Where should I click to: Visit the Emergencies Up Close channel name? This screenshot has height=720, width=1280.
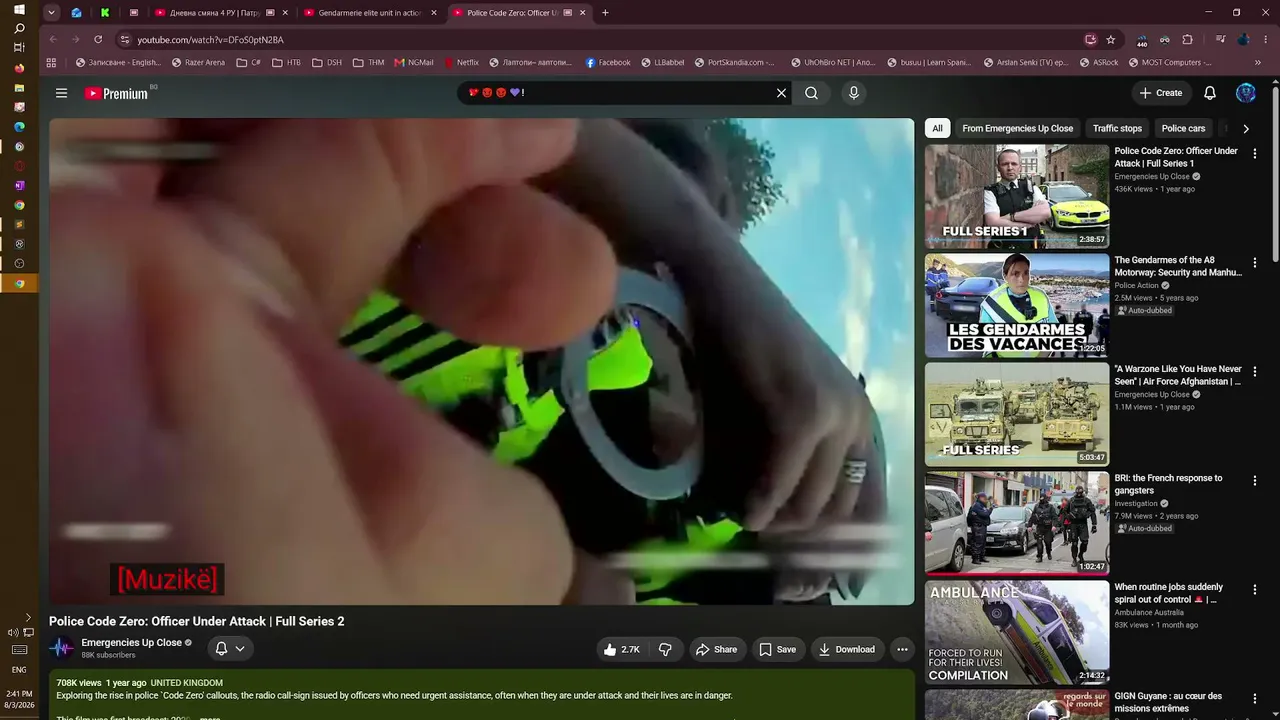coord(131,643)
